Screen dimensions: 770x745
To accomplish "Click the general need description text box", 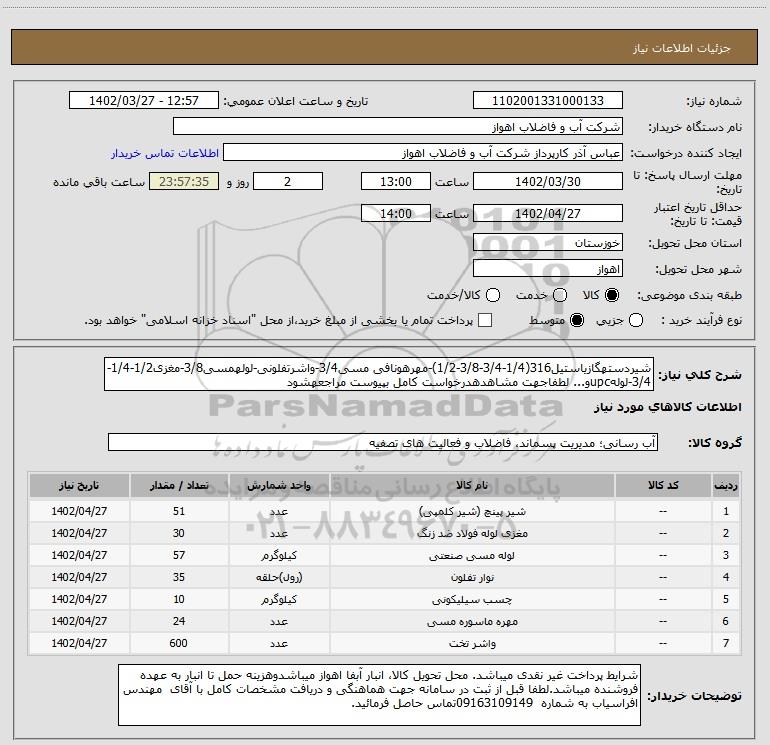I will point(379,374).
